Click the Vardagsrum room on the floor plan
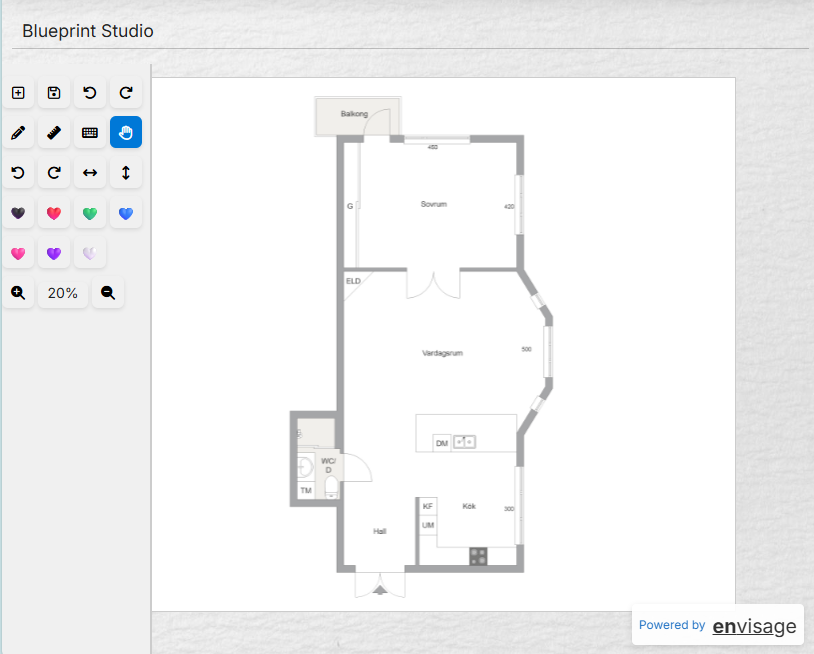 441,353
